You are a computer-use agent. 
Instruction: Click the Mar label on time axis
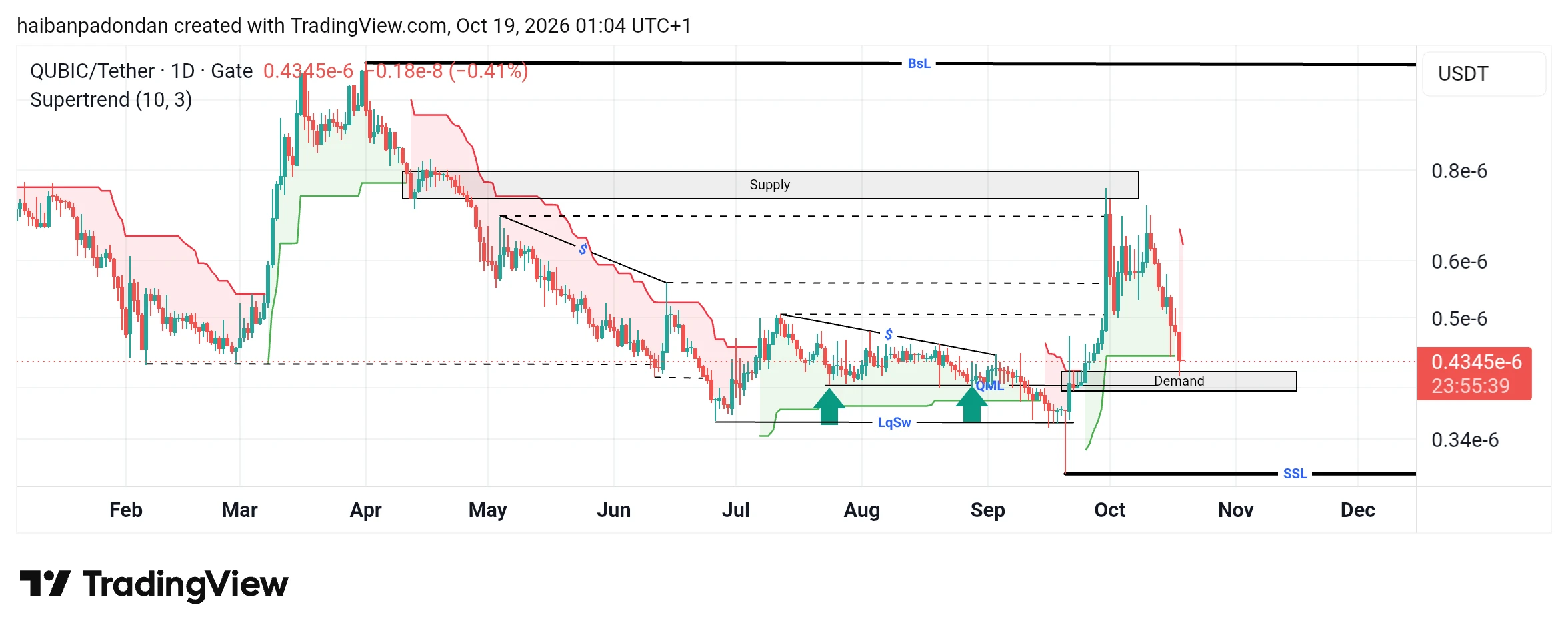[240, 510]
